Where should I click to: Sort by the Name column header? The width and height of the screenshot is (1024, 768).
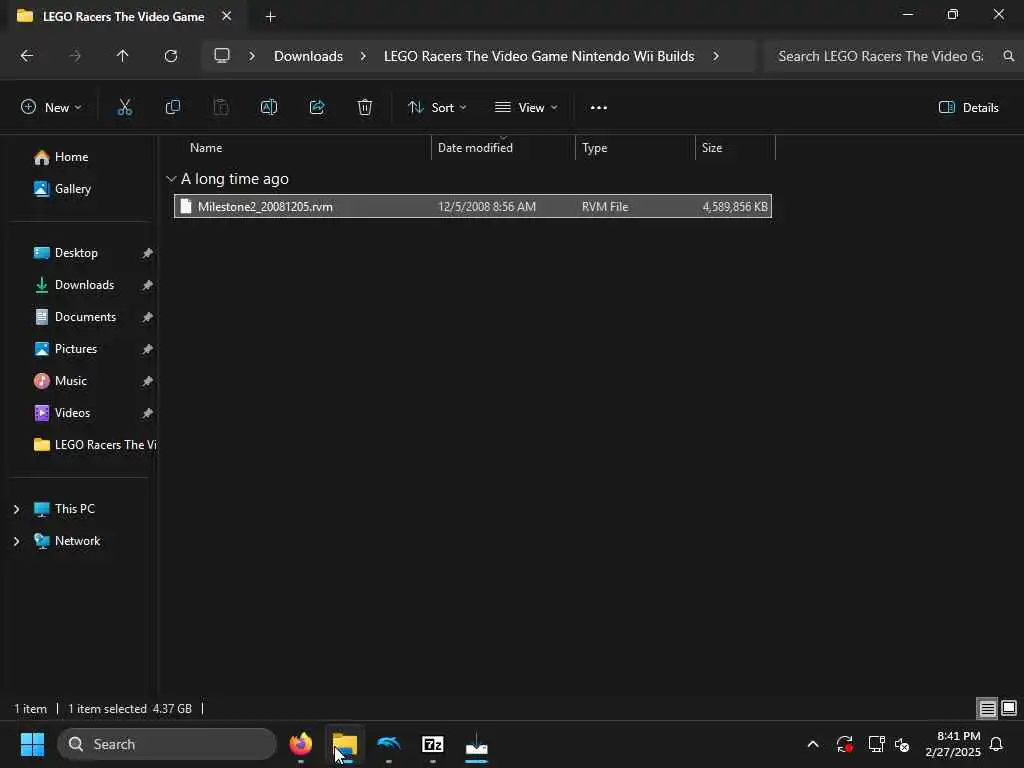pyautogui.click(x=206, y=148)
